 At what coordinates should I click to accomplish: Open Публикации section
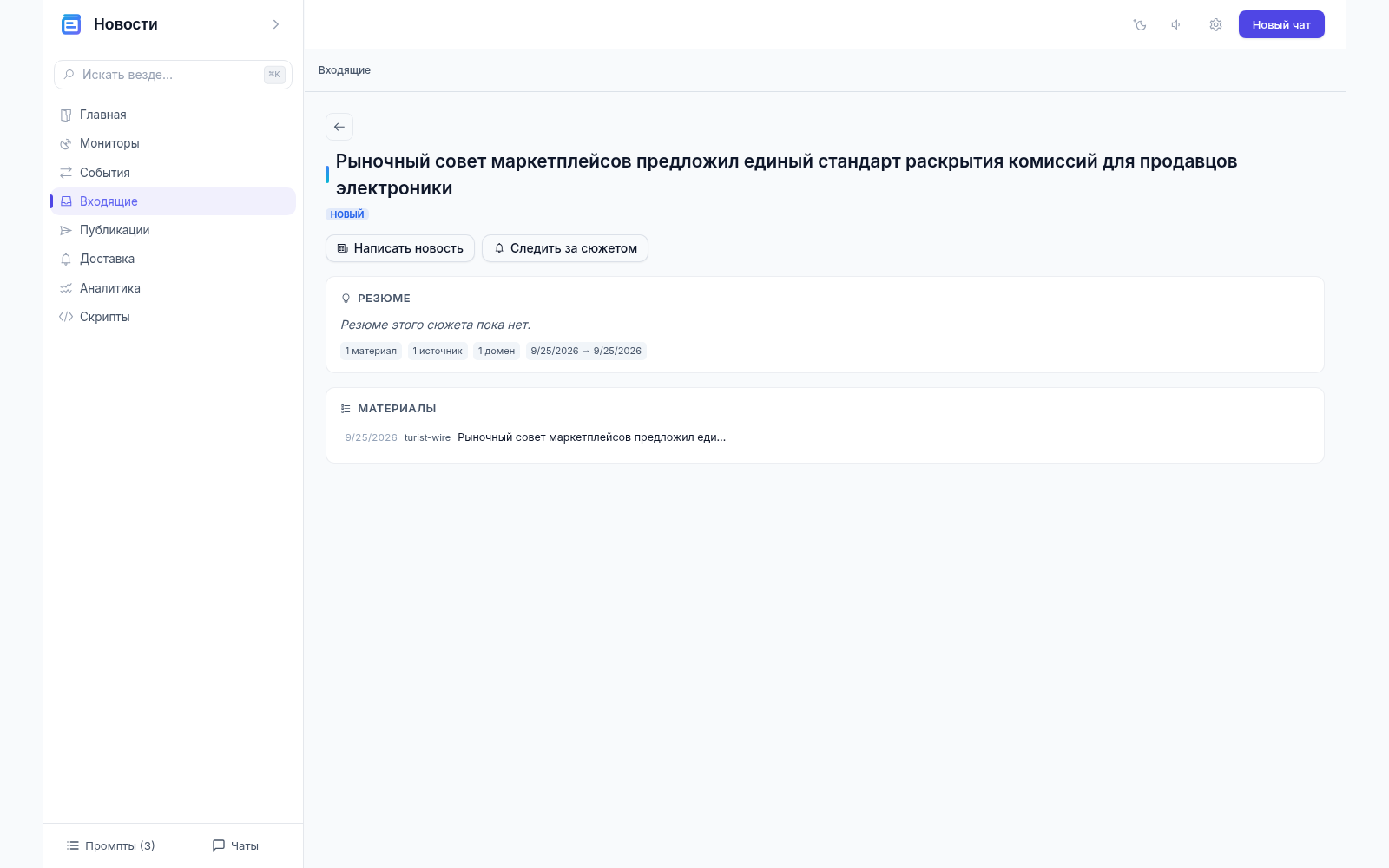(173, 230)
